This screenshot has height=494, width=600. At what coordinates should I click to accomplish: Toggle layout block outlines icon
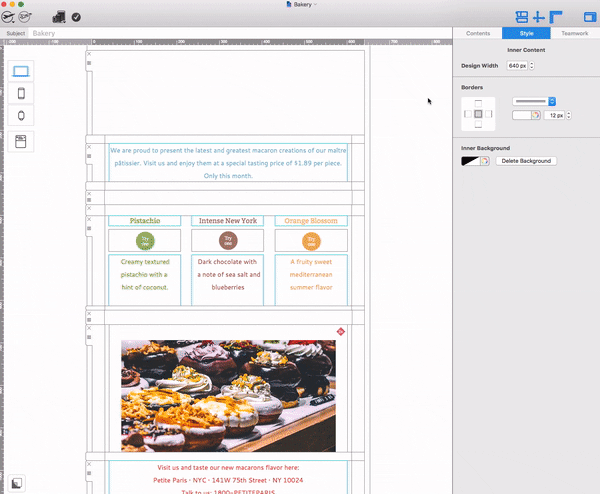[521, 17]
